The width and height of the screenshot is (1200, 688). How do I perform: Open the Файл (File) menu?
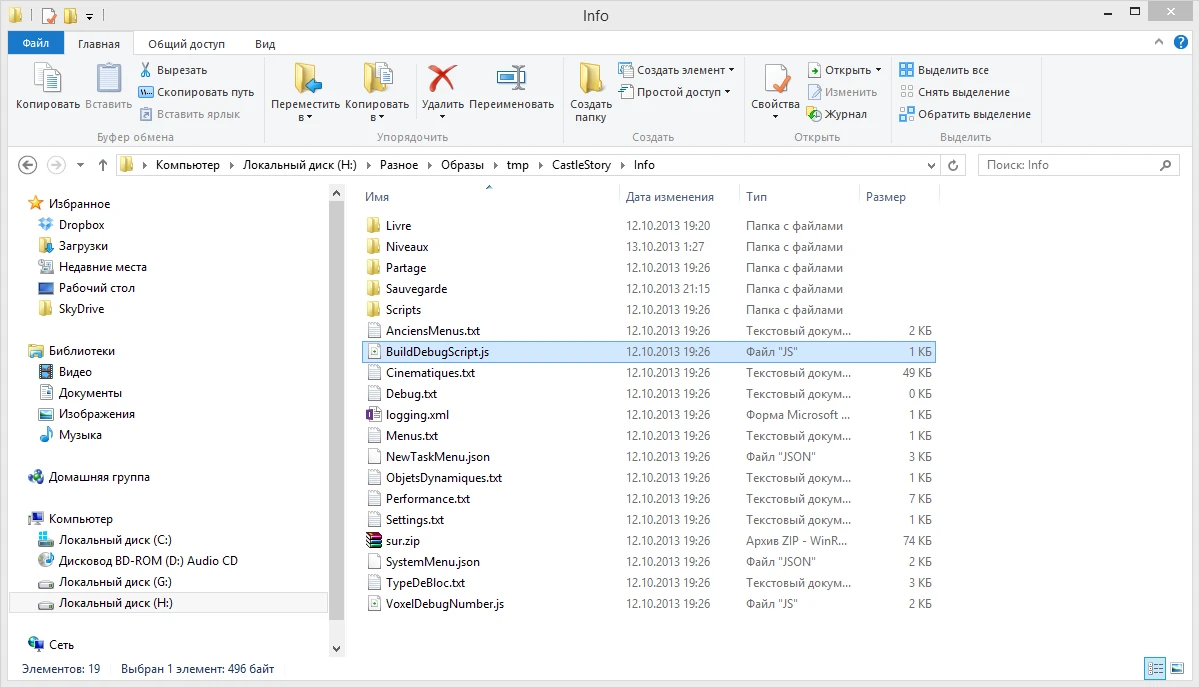36,44
